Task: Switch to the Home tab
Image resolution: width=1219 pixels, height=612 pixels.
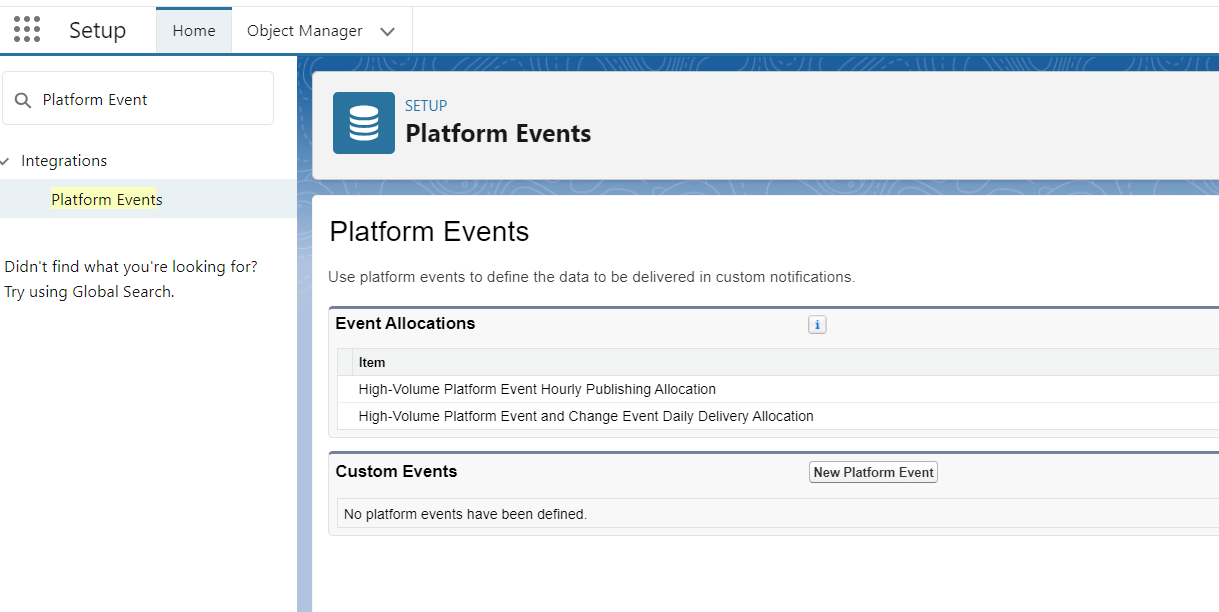Action: click(194, 31)
